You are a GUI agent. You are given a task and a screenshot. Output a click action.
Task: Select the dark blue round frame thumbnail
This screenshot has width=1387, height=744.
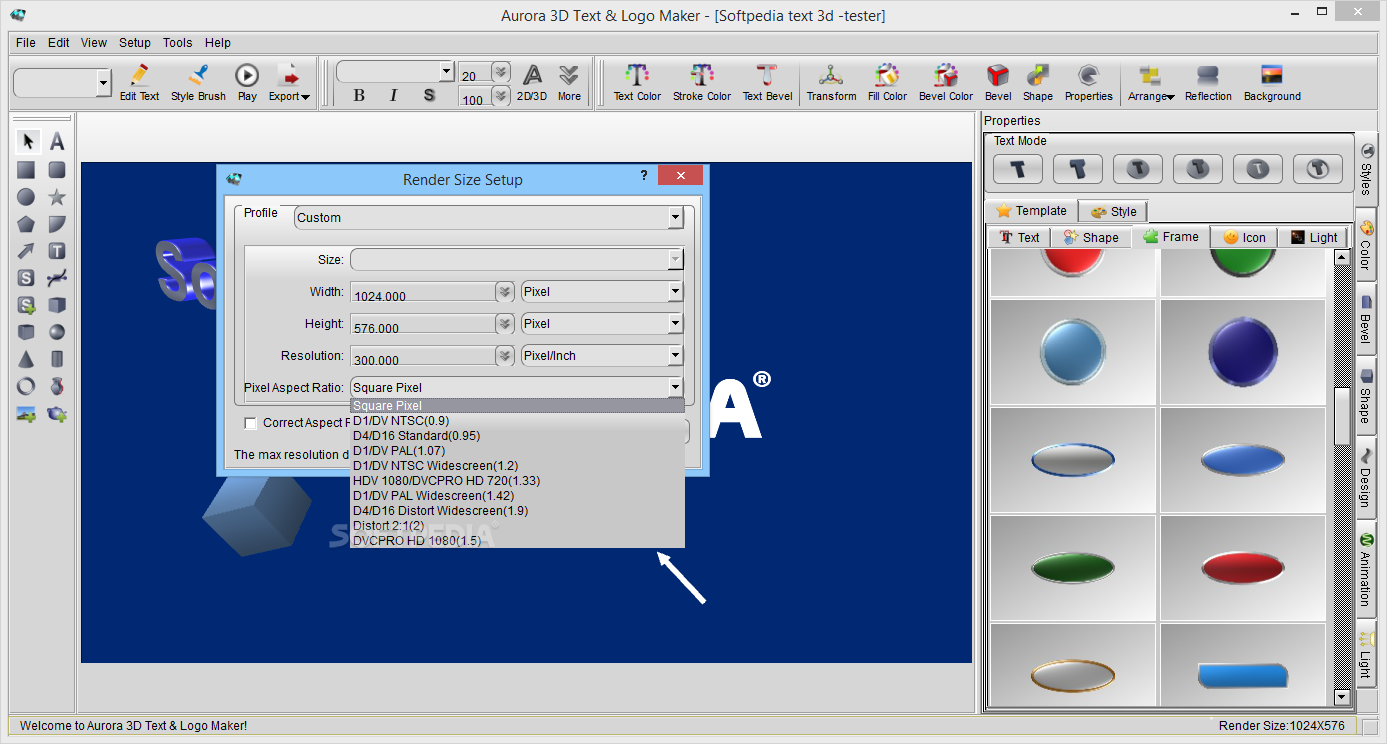tap(1242, 352)
